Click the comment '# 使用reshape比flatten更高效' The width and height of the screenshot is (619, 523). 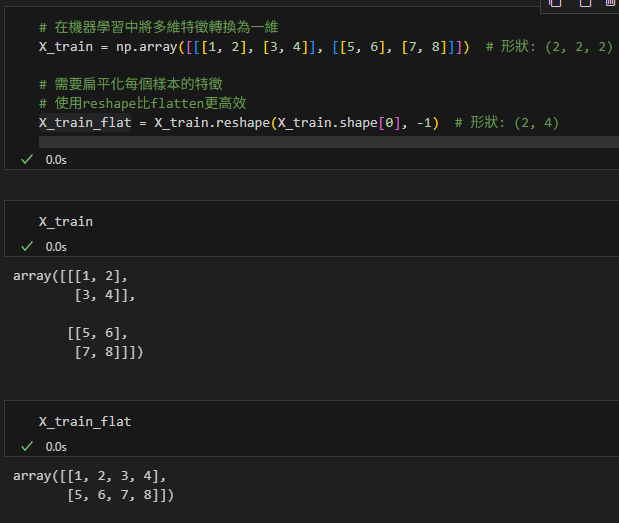pos(143,103)
